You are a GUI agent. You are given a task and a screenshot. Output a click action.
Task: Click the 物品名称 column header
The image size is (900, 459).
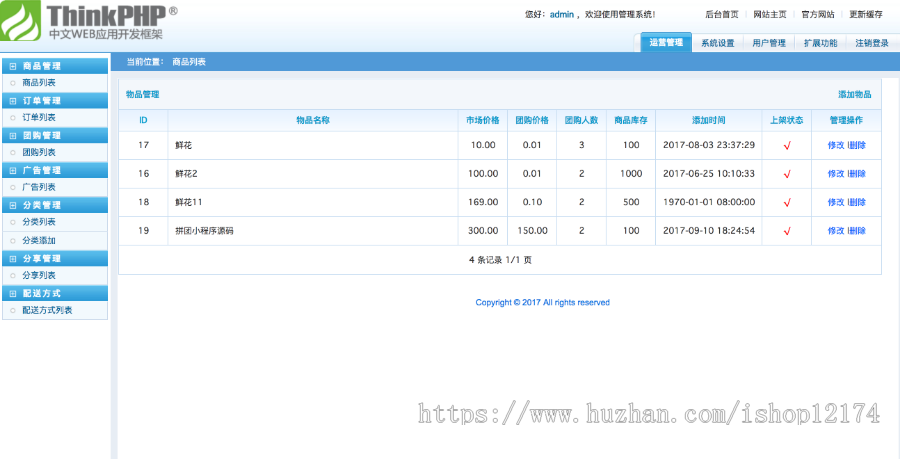click(313, 120)
